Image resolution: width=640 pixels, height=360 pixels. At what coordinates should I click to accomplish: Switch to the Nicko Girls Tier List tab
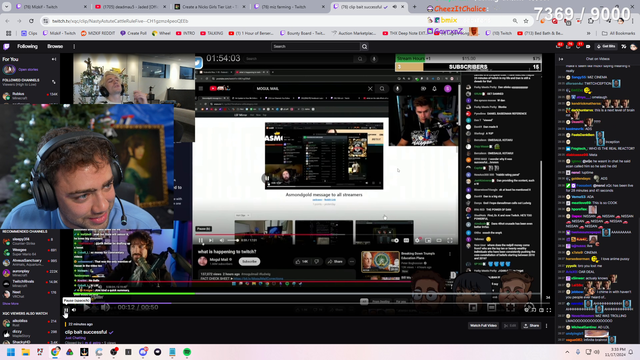[210, 7]
